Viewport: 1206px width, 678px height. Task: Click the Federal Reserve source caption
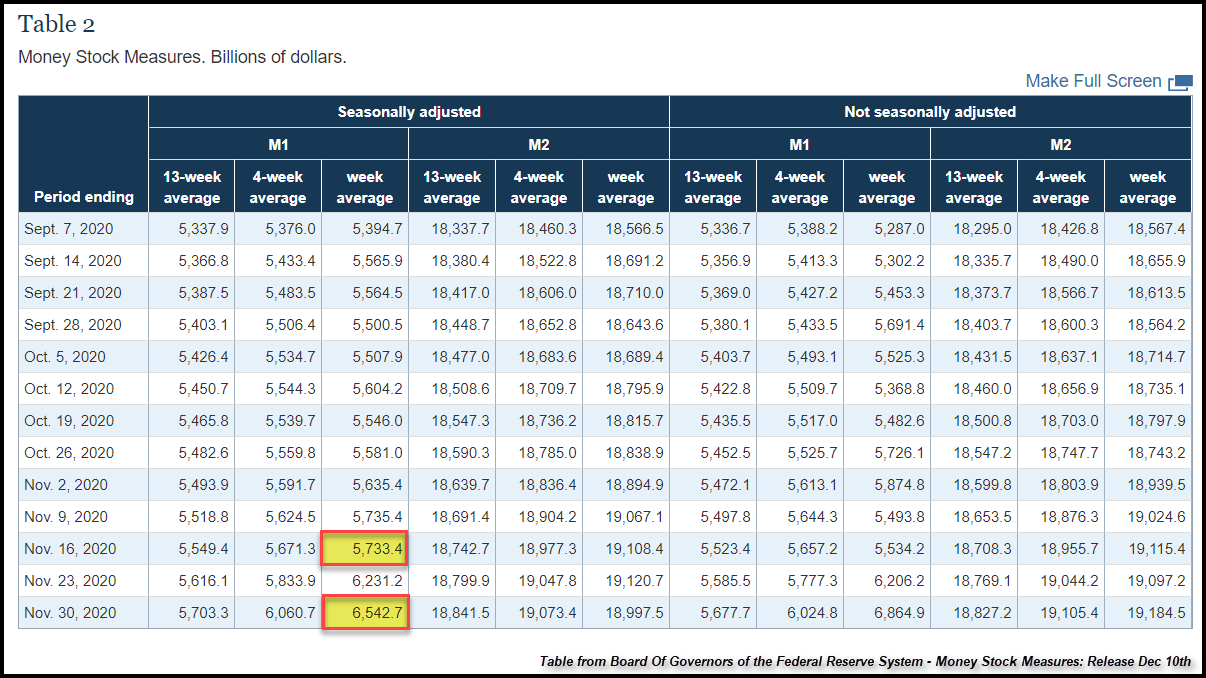(x=865, y=662)
